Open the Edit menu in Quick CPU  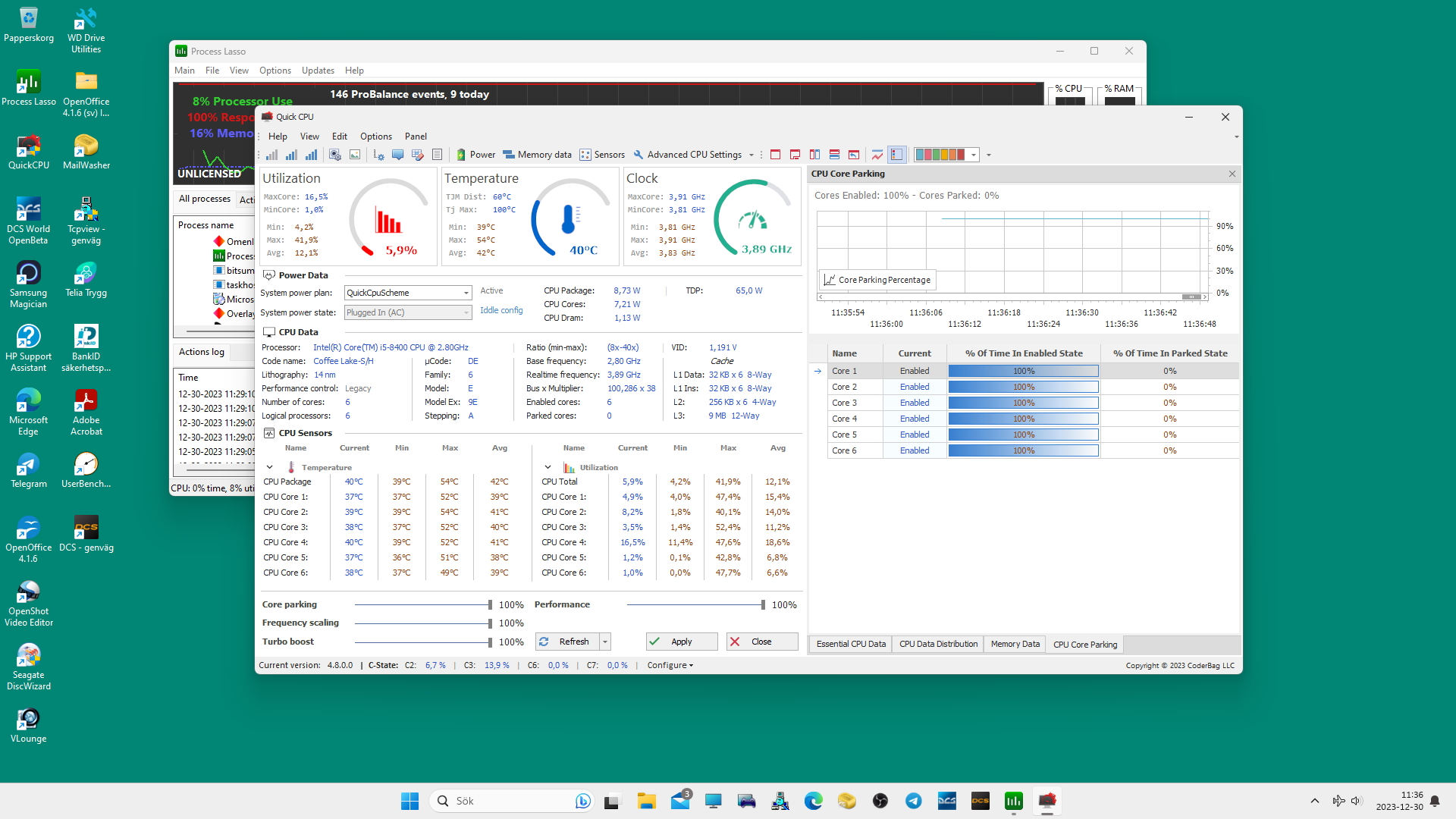[x=340, y=136]
